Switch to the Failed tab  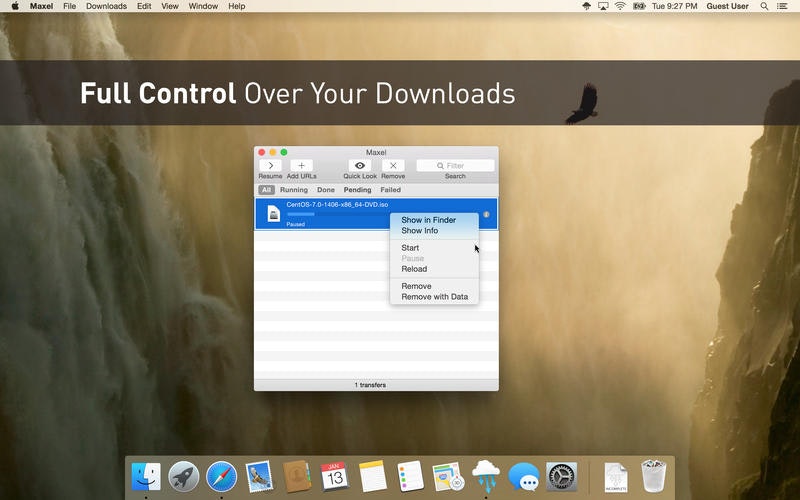pos(390,190)
